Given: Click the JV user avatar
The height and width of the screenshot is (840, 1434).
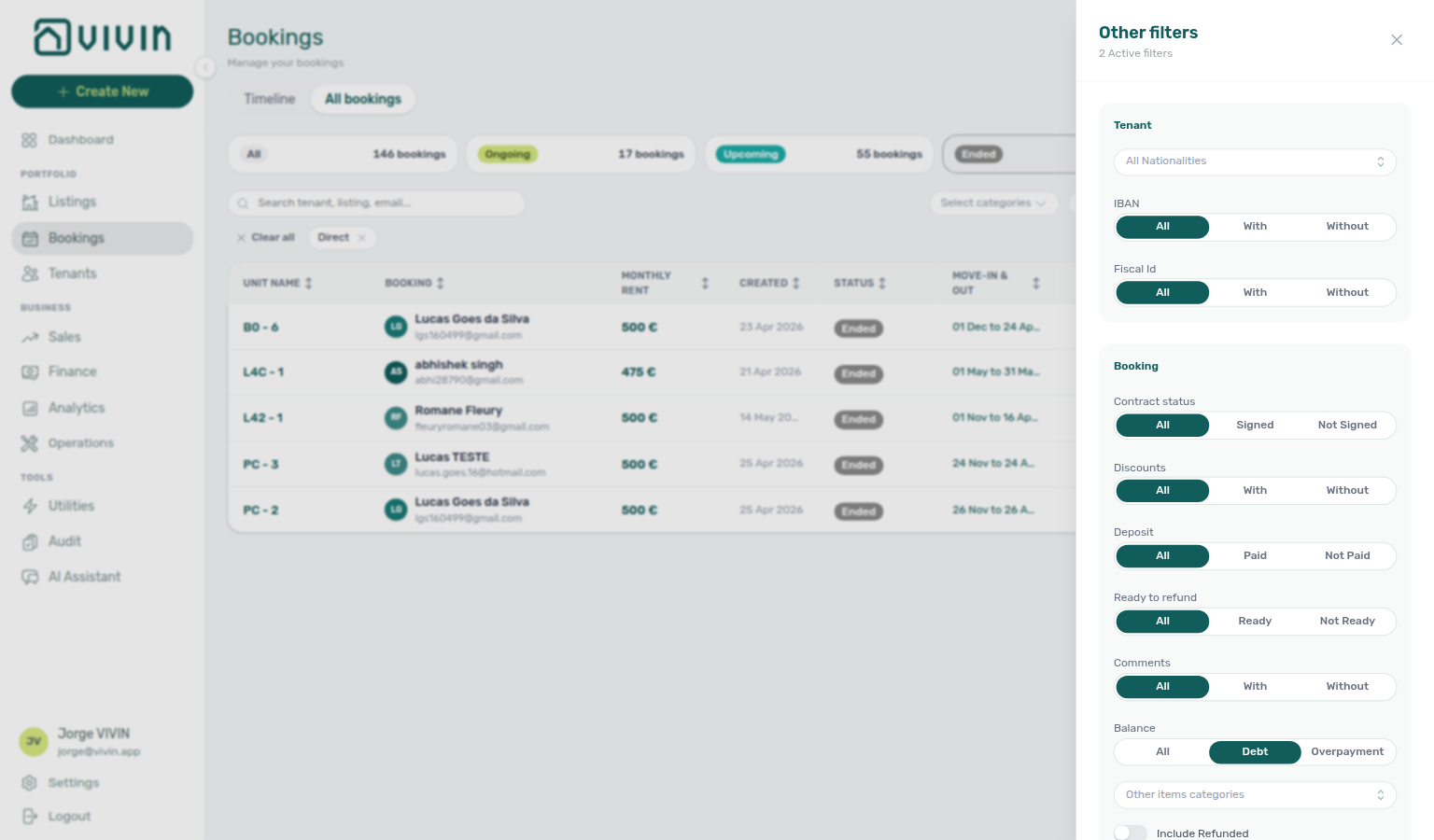Looking at the screenshot, I should click(x=34, y=742).
